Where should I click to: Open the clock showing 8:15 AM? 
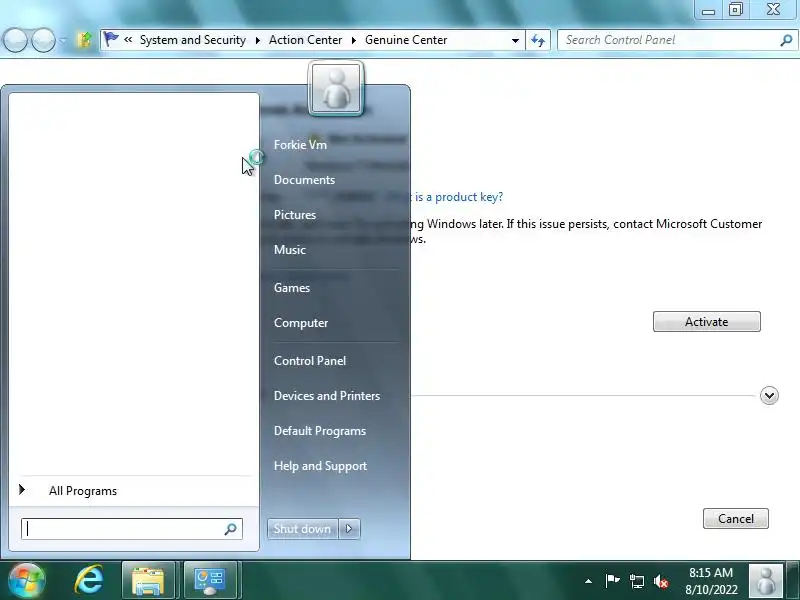click(711, 581)
